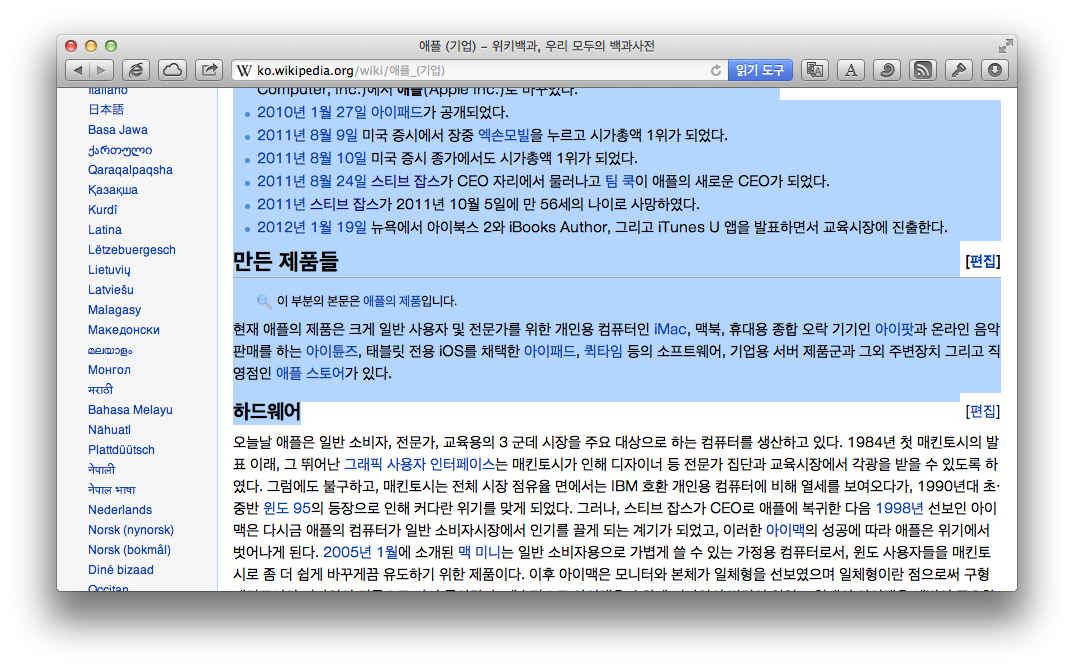
Task: Click the spiral swirl extension icon
Action: pos(886,70)
